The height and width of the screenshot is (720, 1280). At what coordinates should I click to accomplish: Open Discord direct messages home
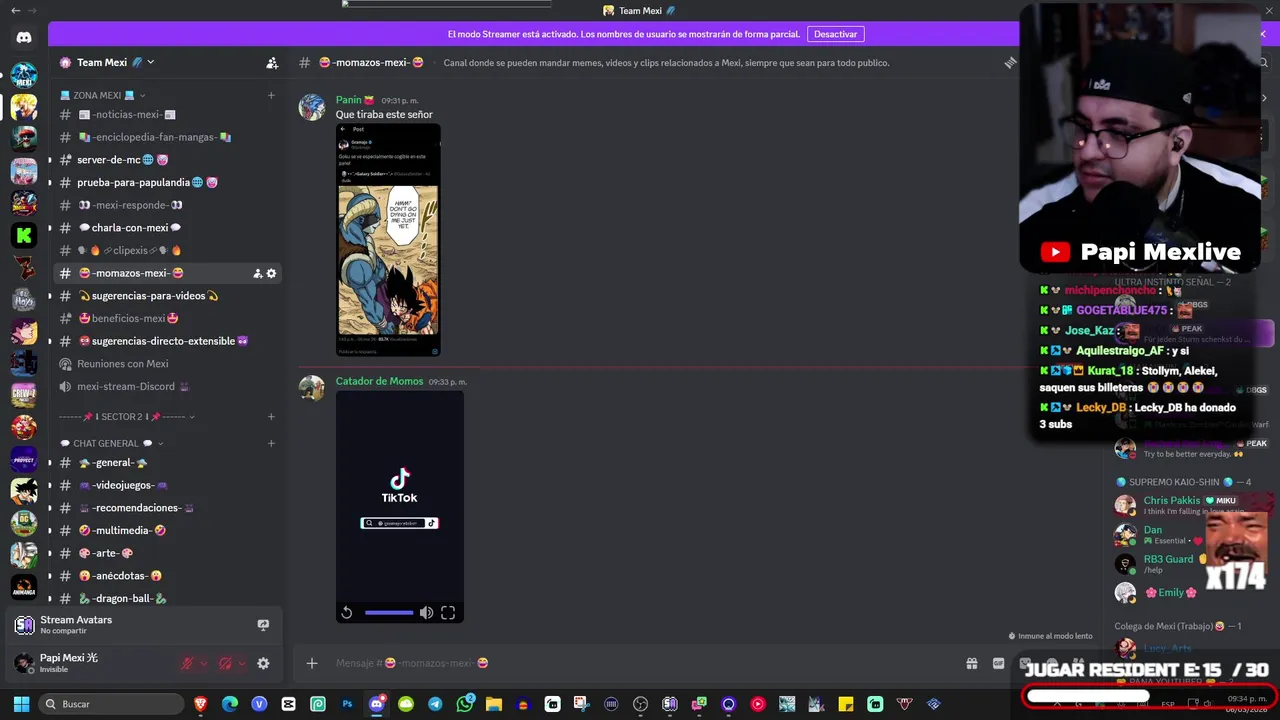pyautogui.click(x=24, y=37)
